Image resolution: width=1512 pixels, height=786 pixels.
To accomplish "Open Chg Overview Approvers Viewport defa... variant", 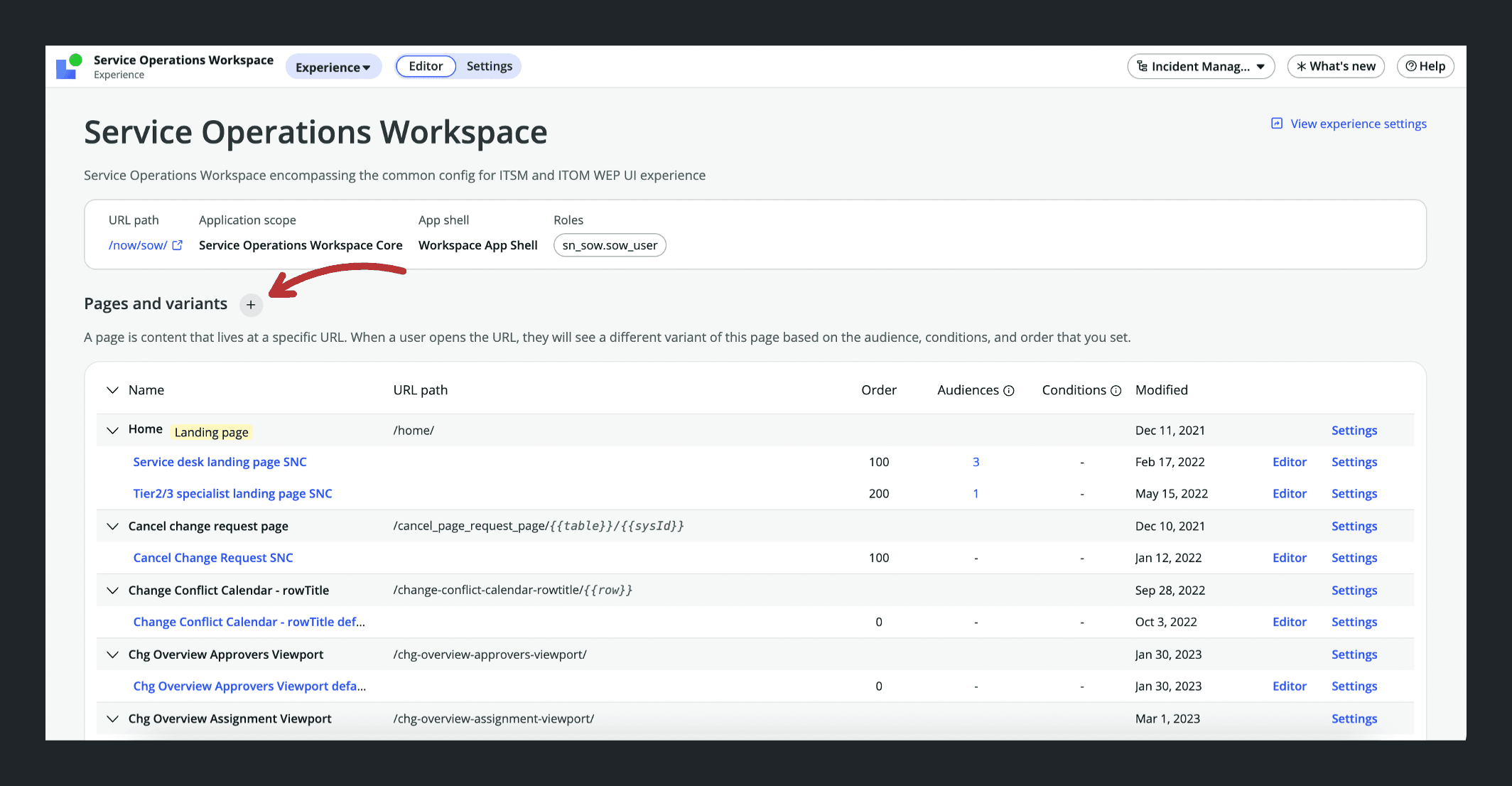I will click(249, 687).
